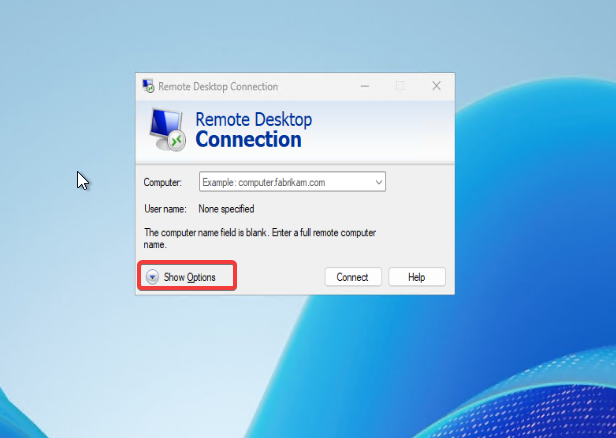Screen dimensions: 616x438
Task: Open the Help button
Action: [x=416, y=277]
